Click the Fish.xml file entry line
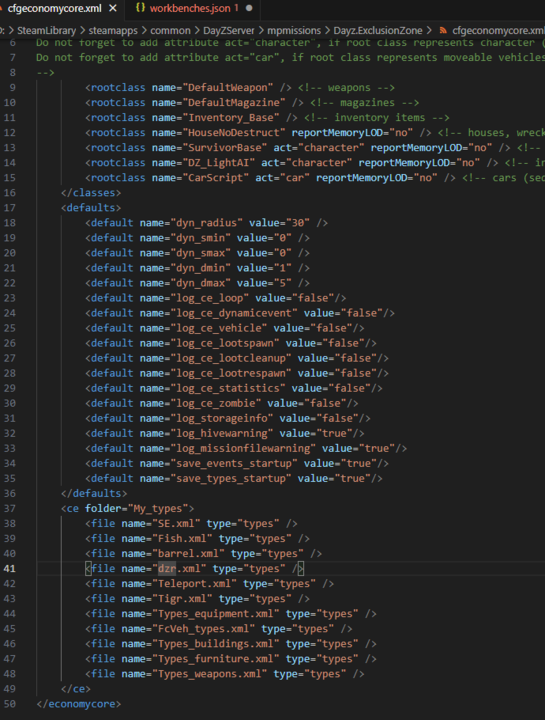 [x=197, y=539]
